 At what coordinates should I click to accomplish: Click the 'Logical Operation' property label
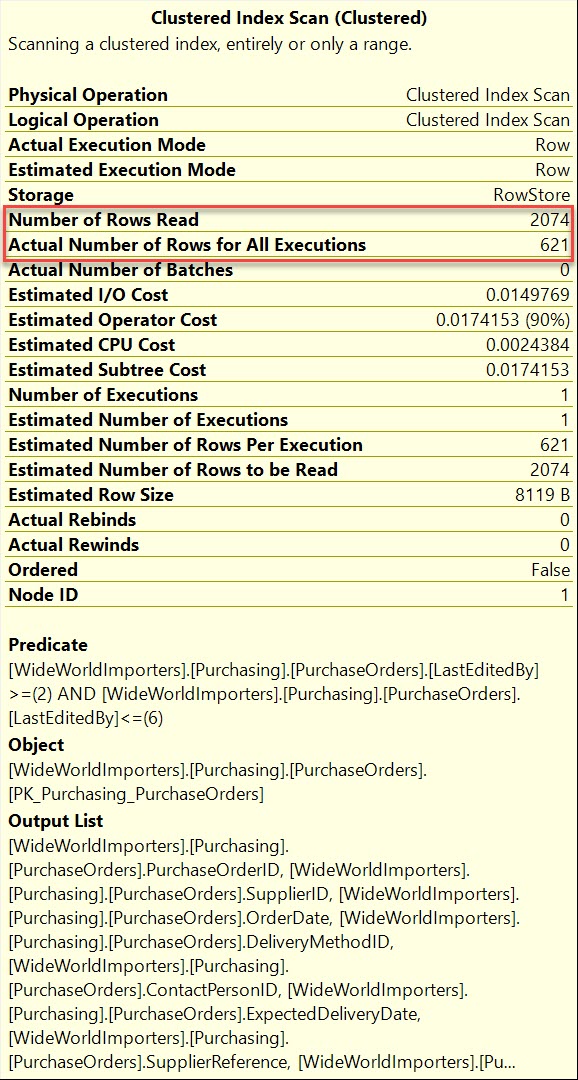tap(83, 120)
